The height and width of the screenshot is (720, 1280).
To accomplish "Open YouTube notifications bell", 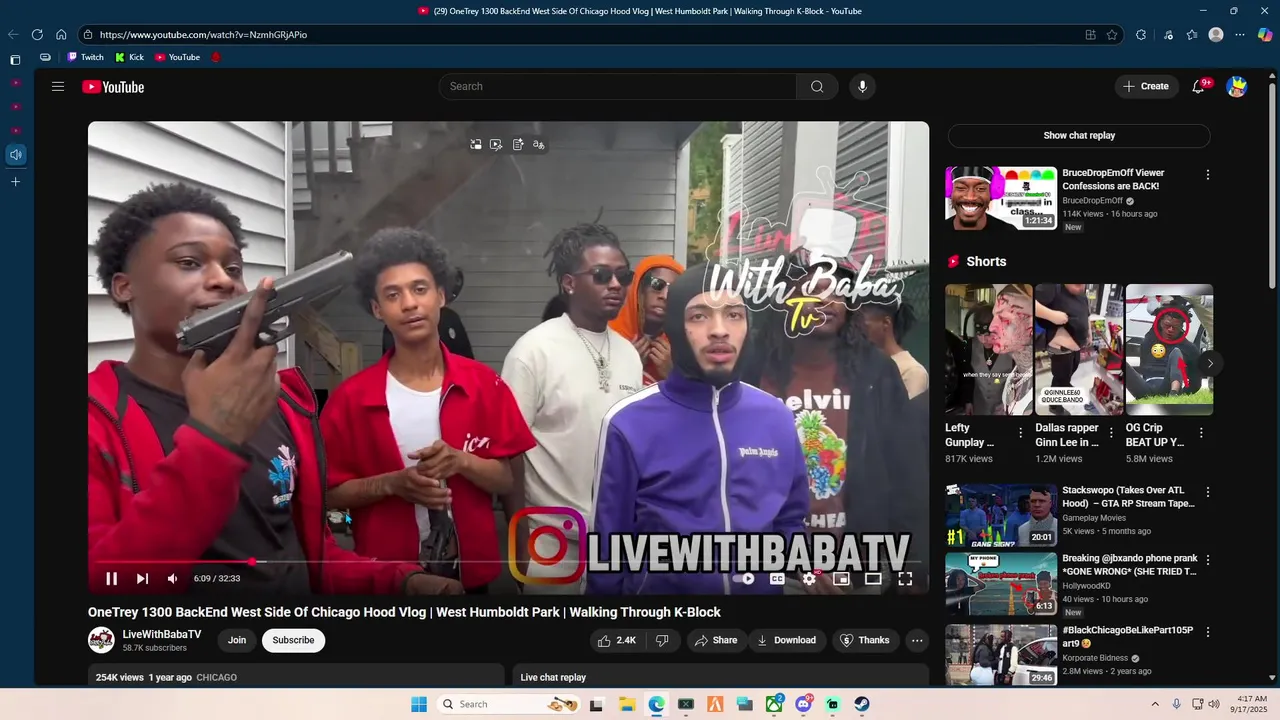I will click(1198, 86).
